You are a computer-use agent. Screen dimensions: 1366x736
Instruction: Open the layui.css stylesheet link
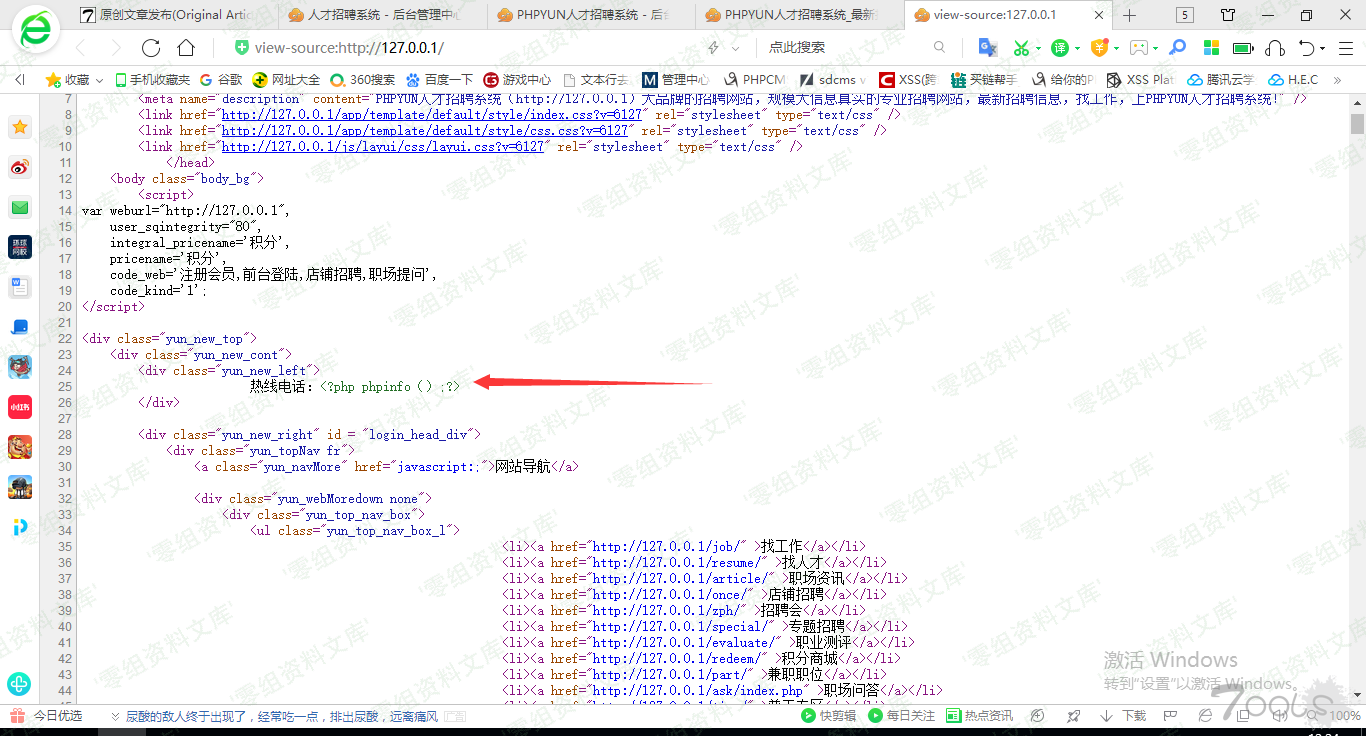[382, 147]
